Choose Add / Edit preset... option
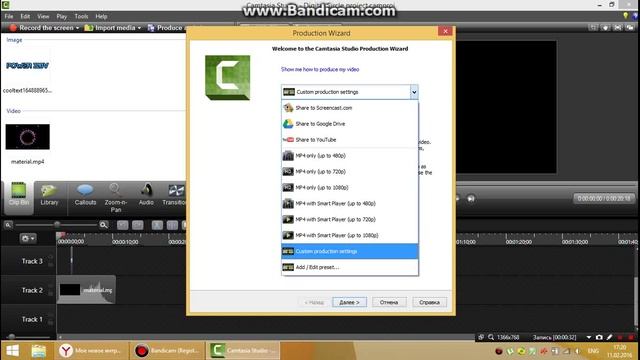This screenshot has height=360, width=640. pyautogui.click(x=350, y=267)
